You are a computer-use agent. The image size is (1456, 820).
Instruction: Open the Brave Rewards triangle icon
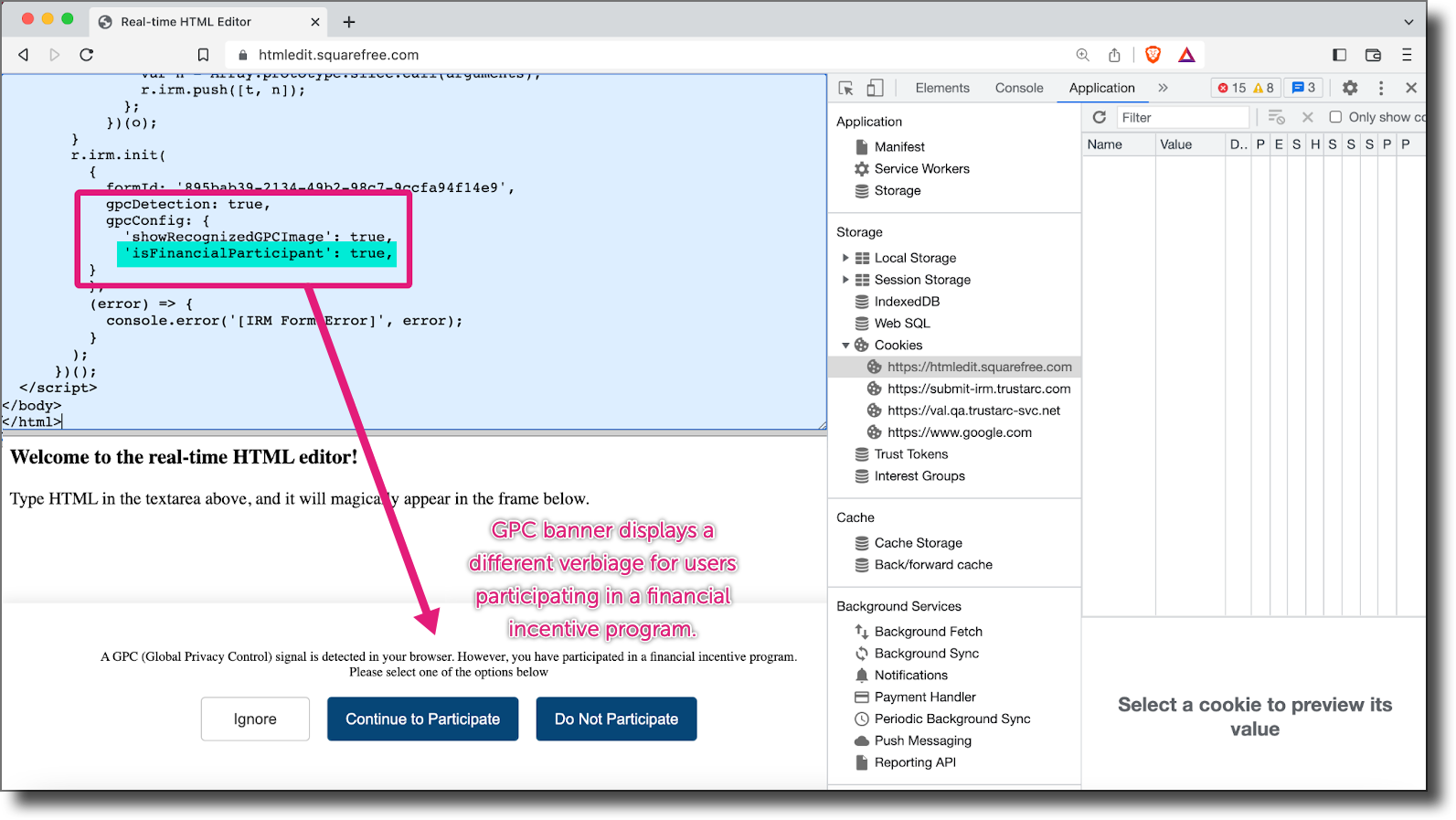[1186, 55]
